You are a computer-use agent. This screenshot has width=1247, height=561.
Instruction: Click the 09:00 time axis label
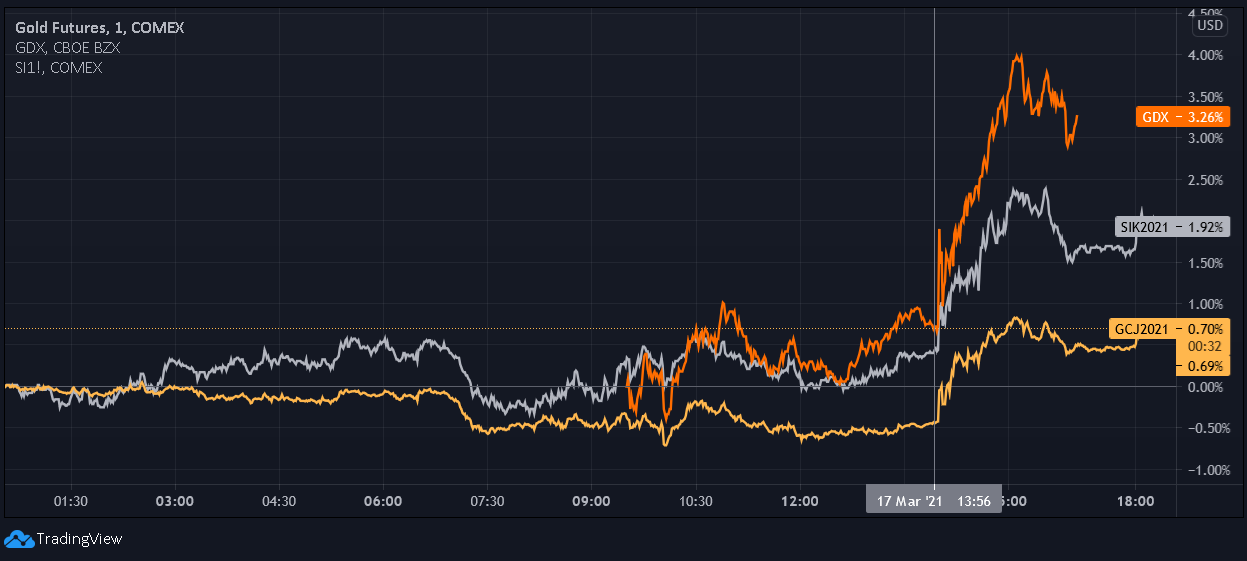pyautogui.click(x=592, y=500)
